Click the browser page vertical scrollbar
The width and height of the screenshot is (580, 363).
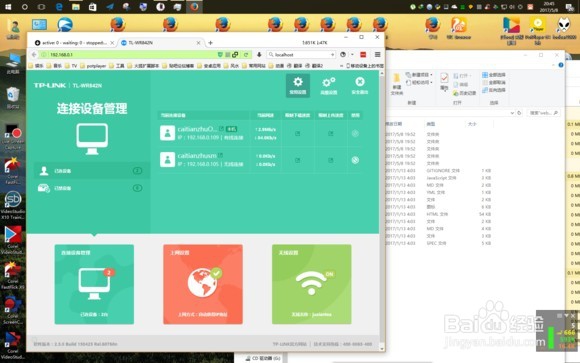click(x=382, y=209)
